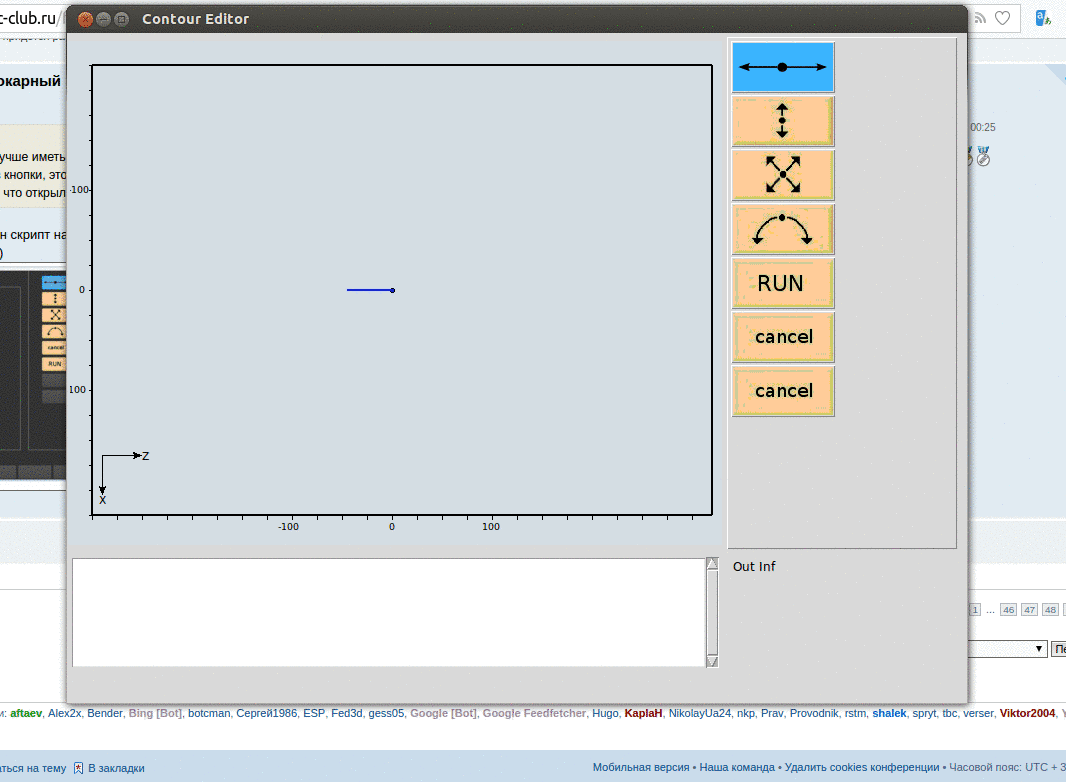Click the blue point at line end
1066x782 pixels.
[392, 290]
